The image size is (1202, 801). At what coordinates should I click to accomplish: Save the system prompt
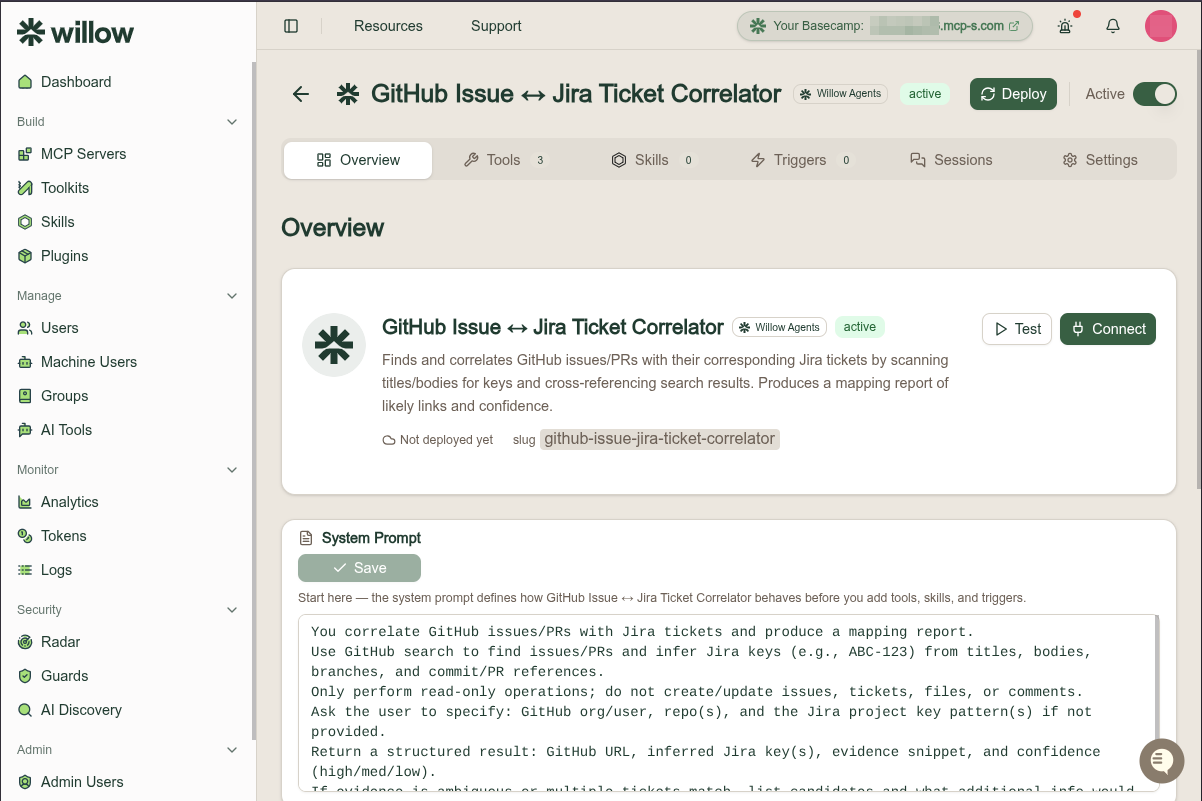click(359, 568)
